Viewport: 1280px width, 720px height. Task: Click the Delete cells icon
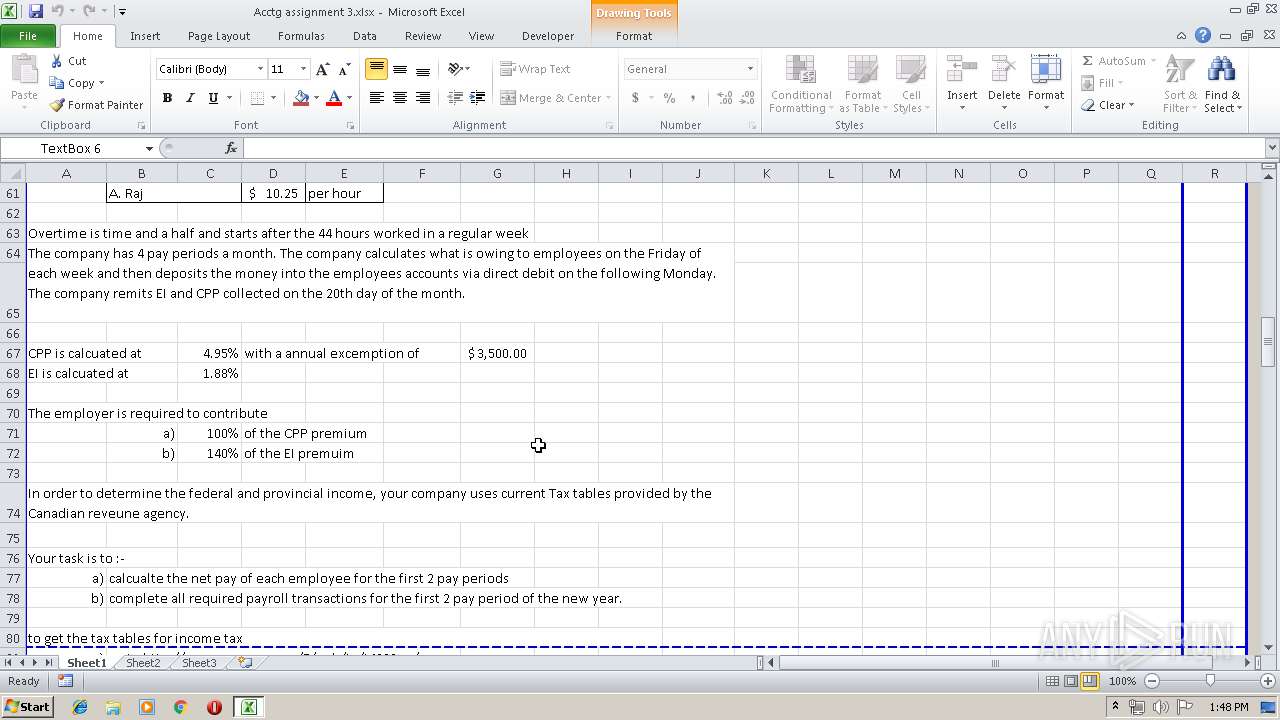click(1004, 71)
